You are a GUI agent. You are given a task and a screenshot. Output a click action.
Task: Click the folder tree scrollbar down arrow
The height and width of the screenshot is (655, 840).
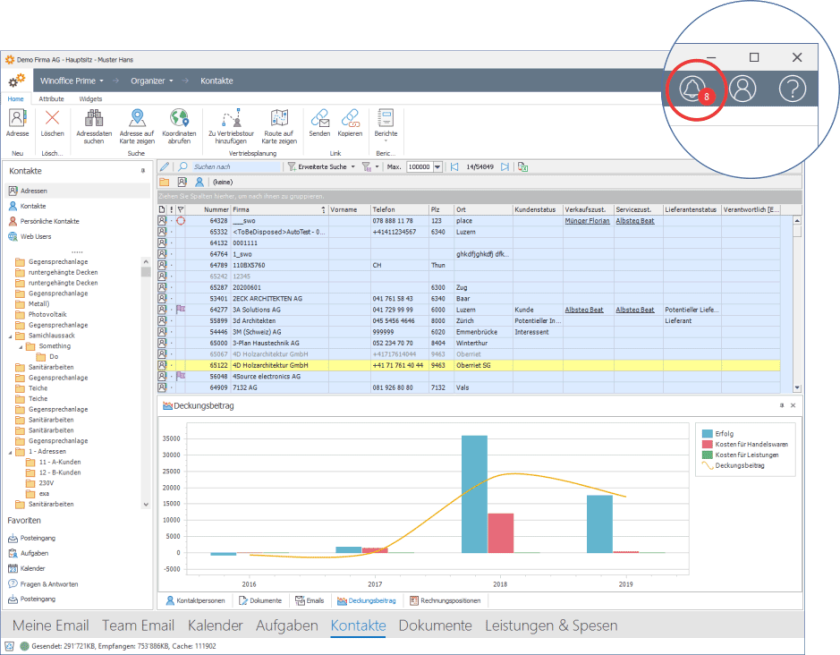146,505
